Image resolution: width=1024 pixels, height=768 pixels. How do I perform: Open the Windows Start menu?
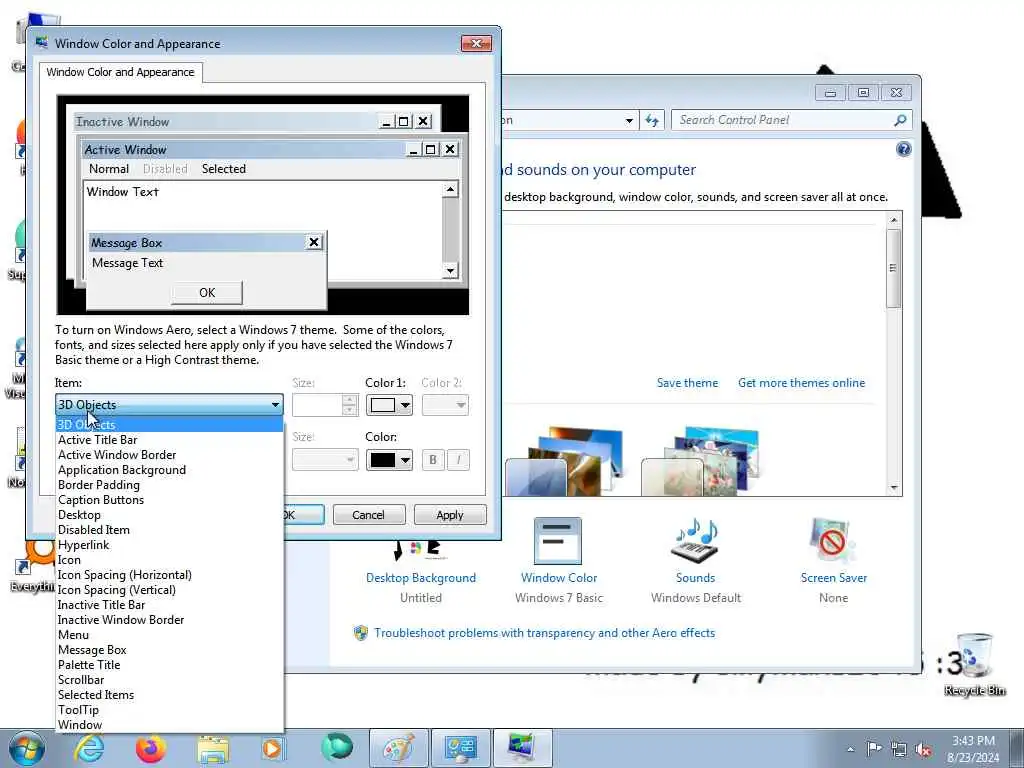pos(27,748)
